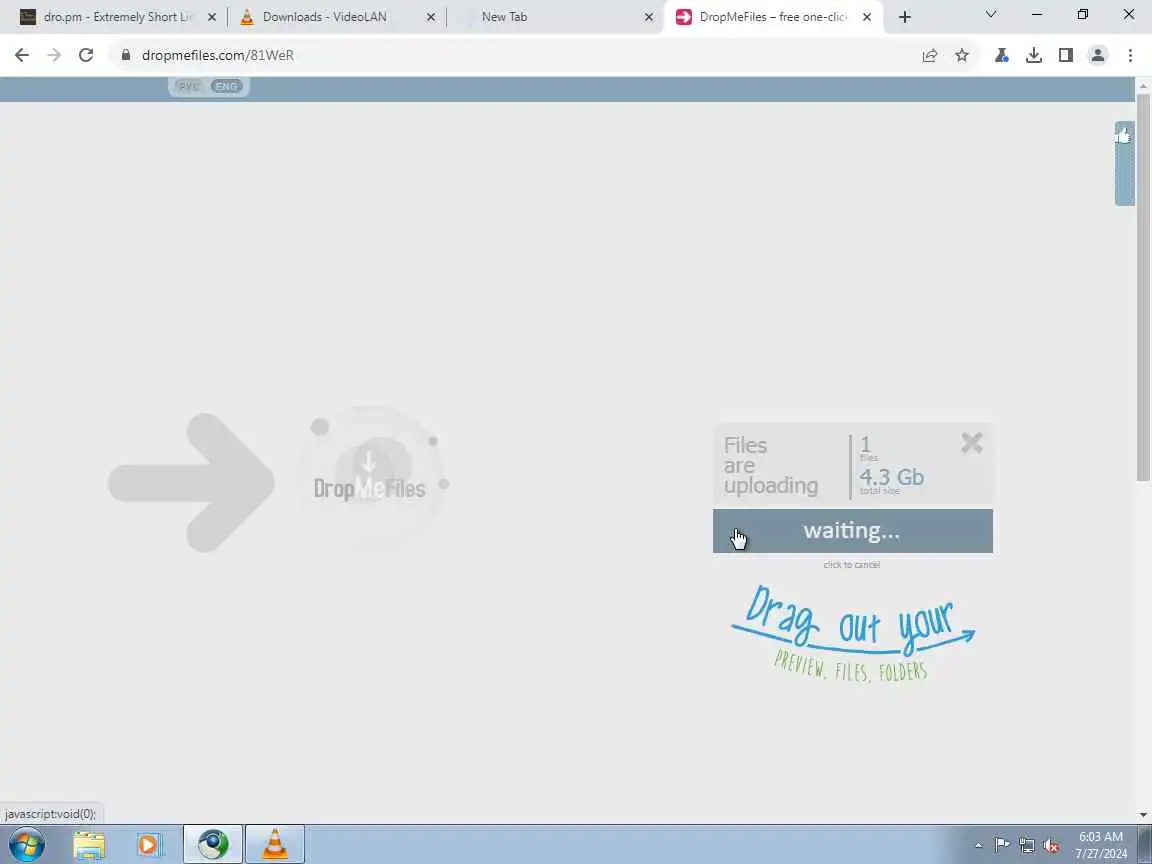Close the New Tab tab
The image size is (1152, 864).
[x=649, y=17]
